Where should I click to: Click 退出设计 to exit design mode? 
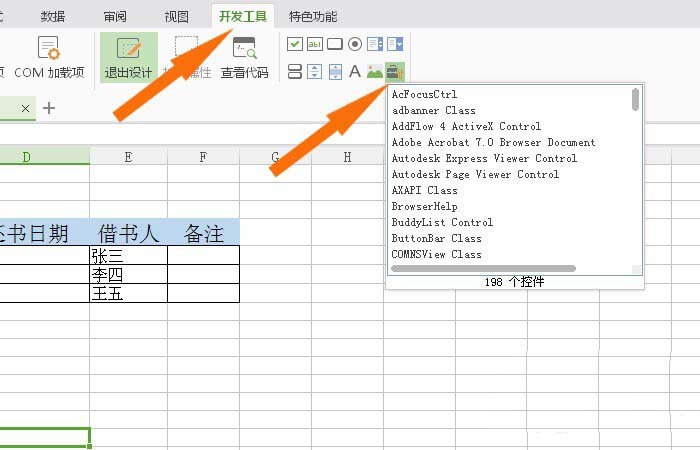(128, 57)
